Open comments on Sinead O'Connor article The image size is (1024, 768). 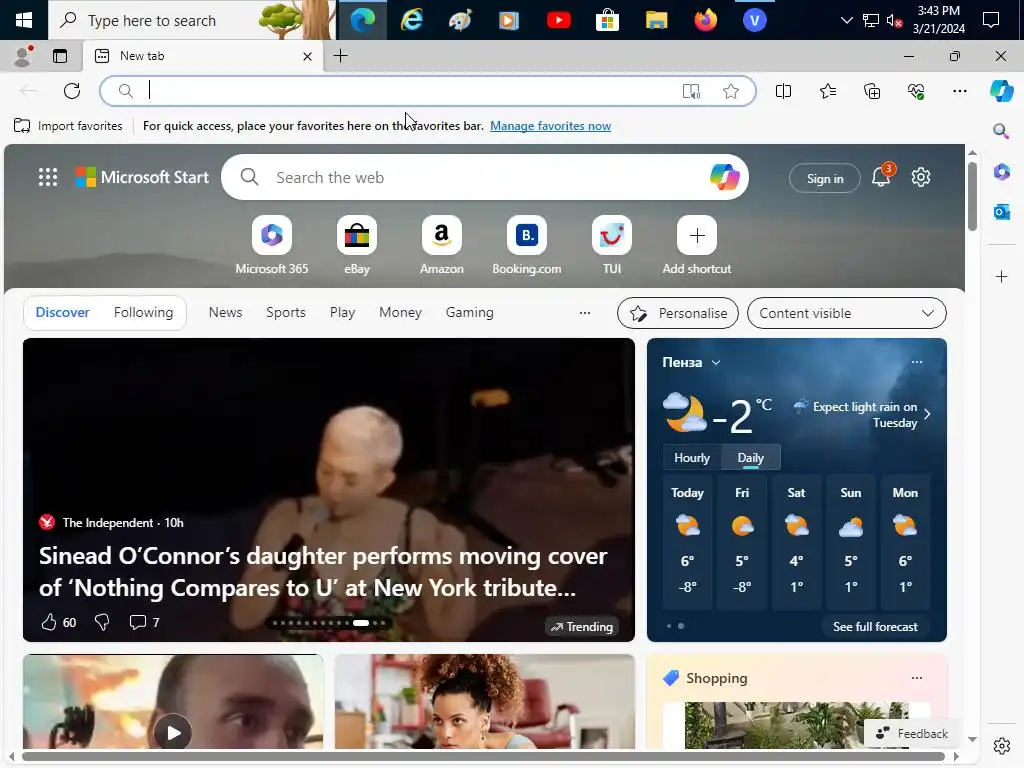144,622
